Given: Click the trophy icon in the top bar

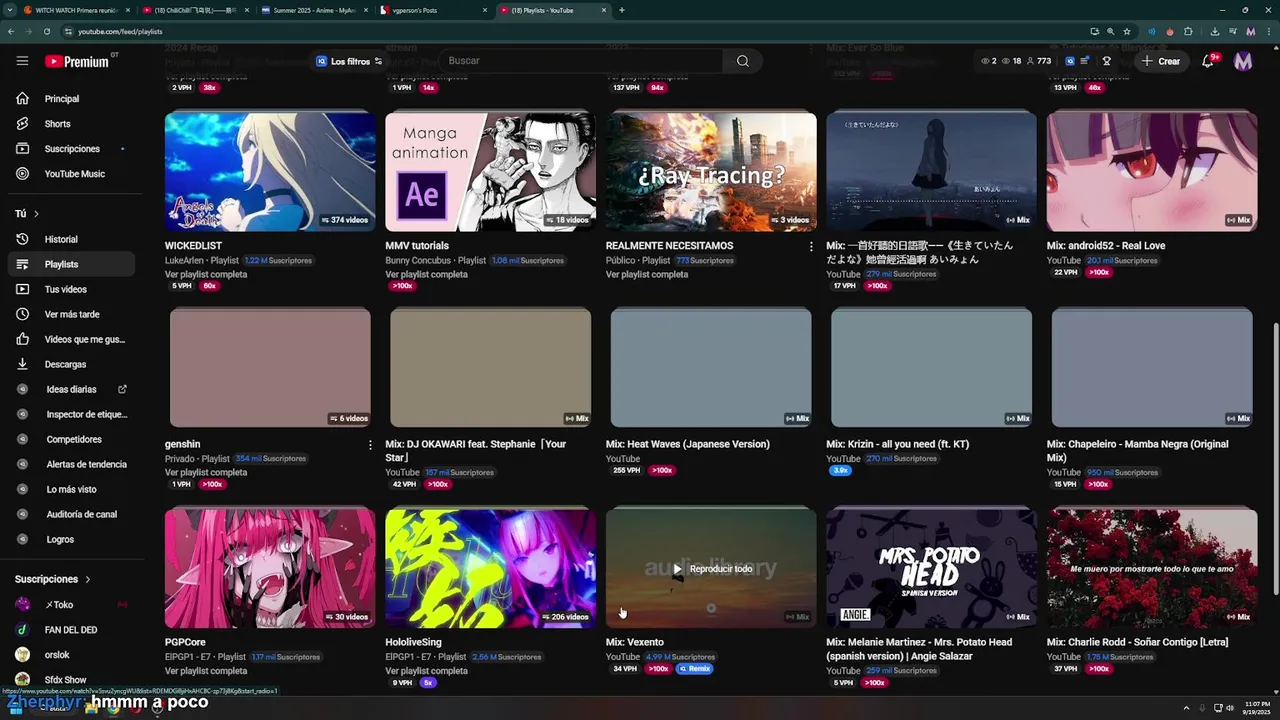Looking at the screenshot, I should (x=1106, y=61).
